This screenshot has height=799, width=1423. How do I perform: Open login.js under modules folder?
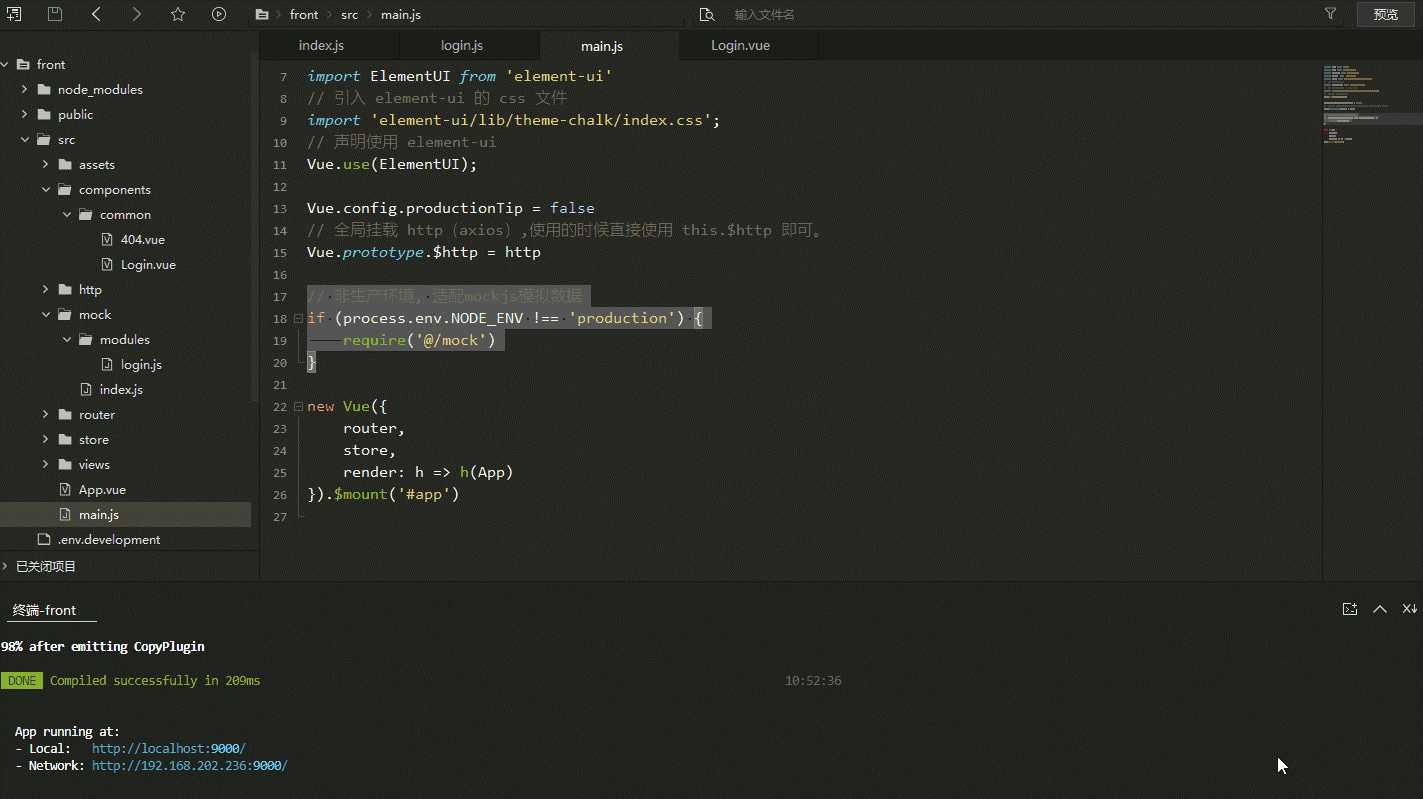141,364
